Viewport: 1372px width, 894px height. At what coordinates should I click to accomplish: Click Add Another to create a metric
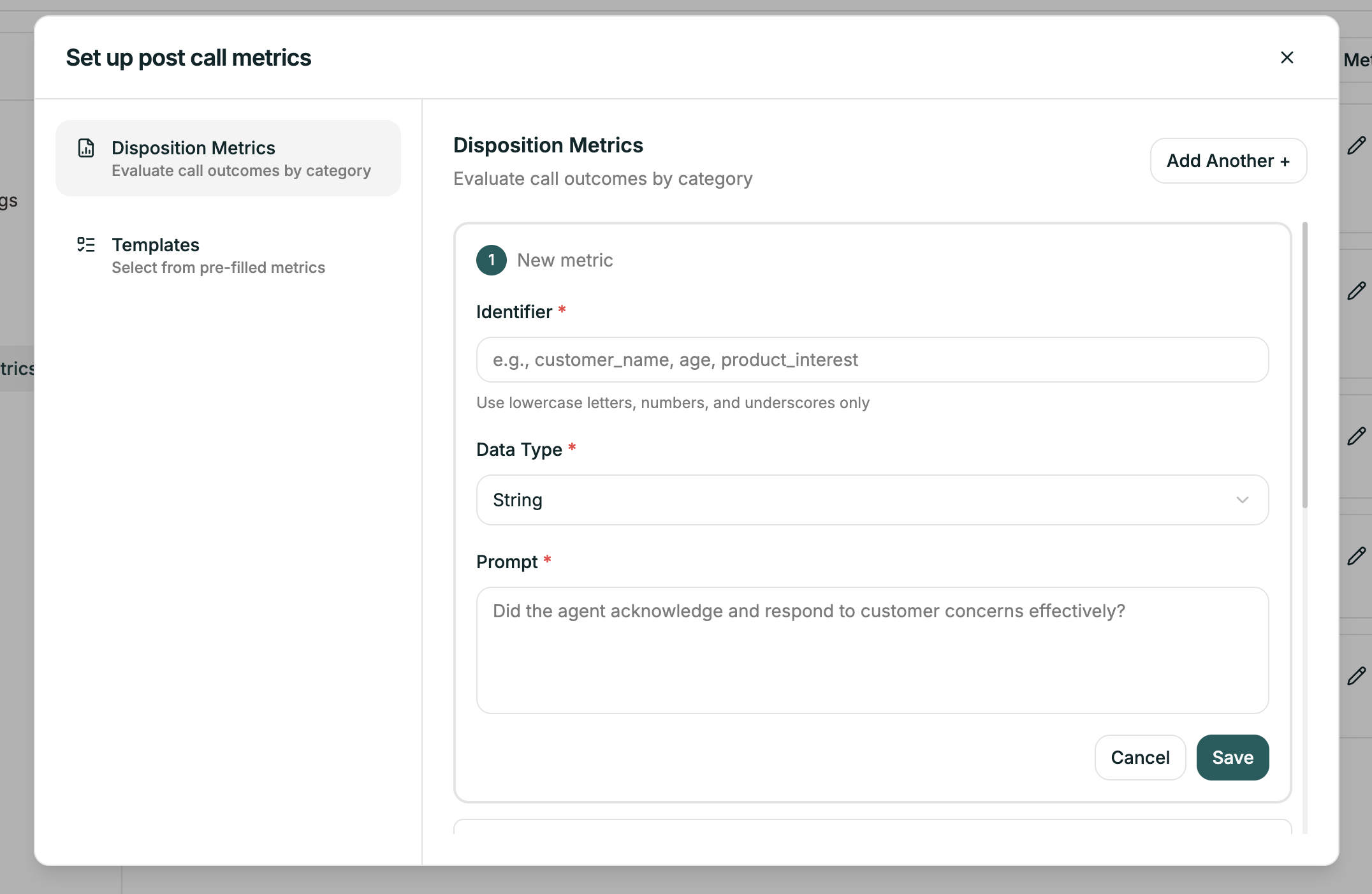(1227, 161)
